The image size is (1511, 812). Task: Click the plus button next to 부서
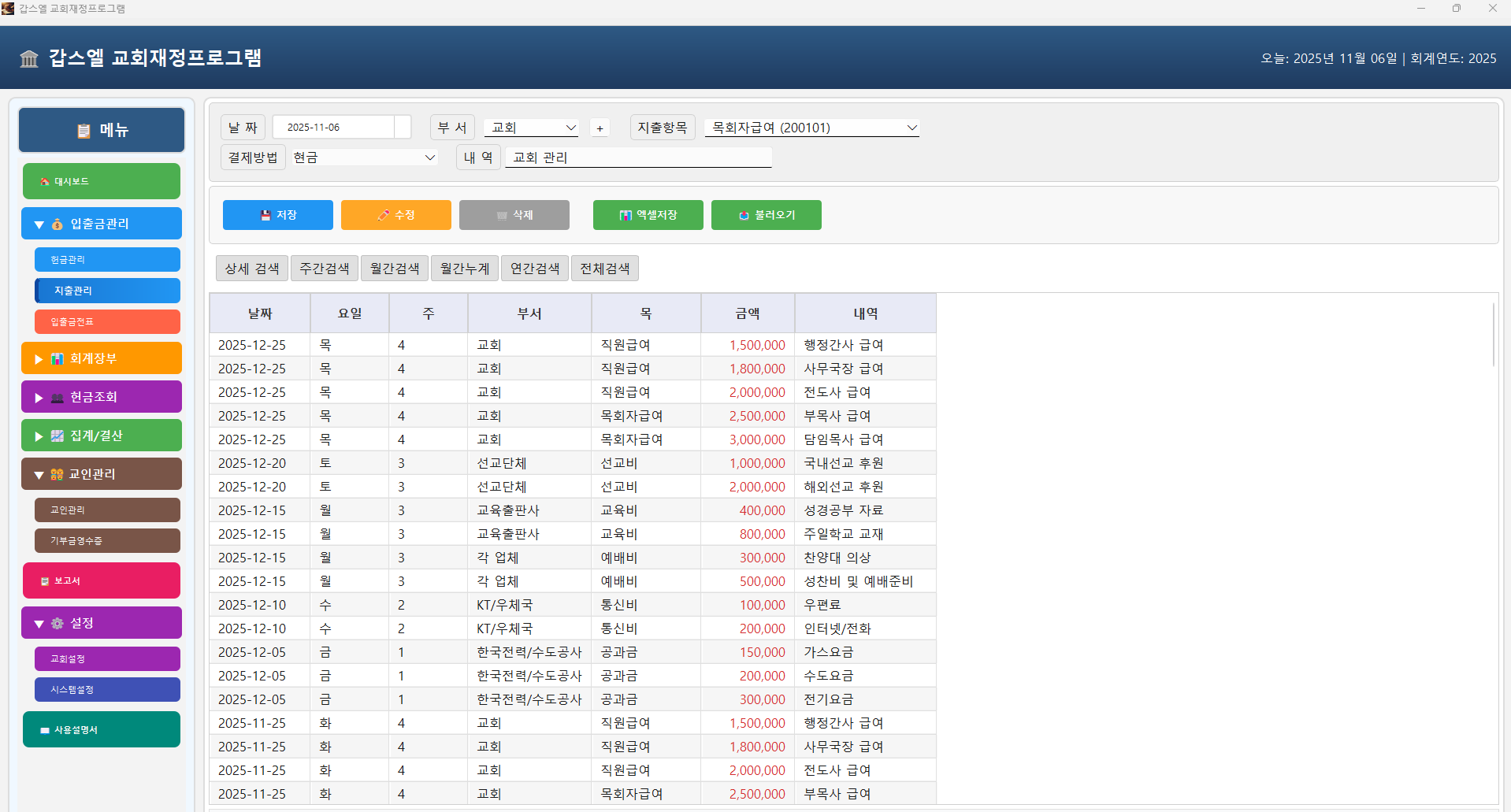(600, 128)
